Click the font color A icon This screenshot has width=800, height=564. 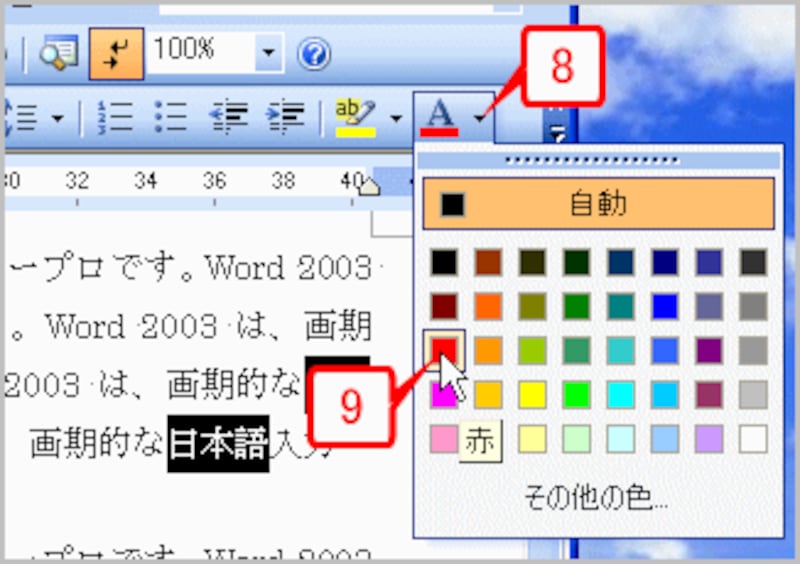tap(439, 118)
